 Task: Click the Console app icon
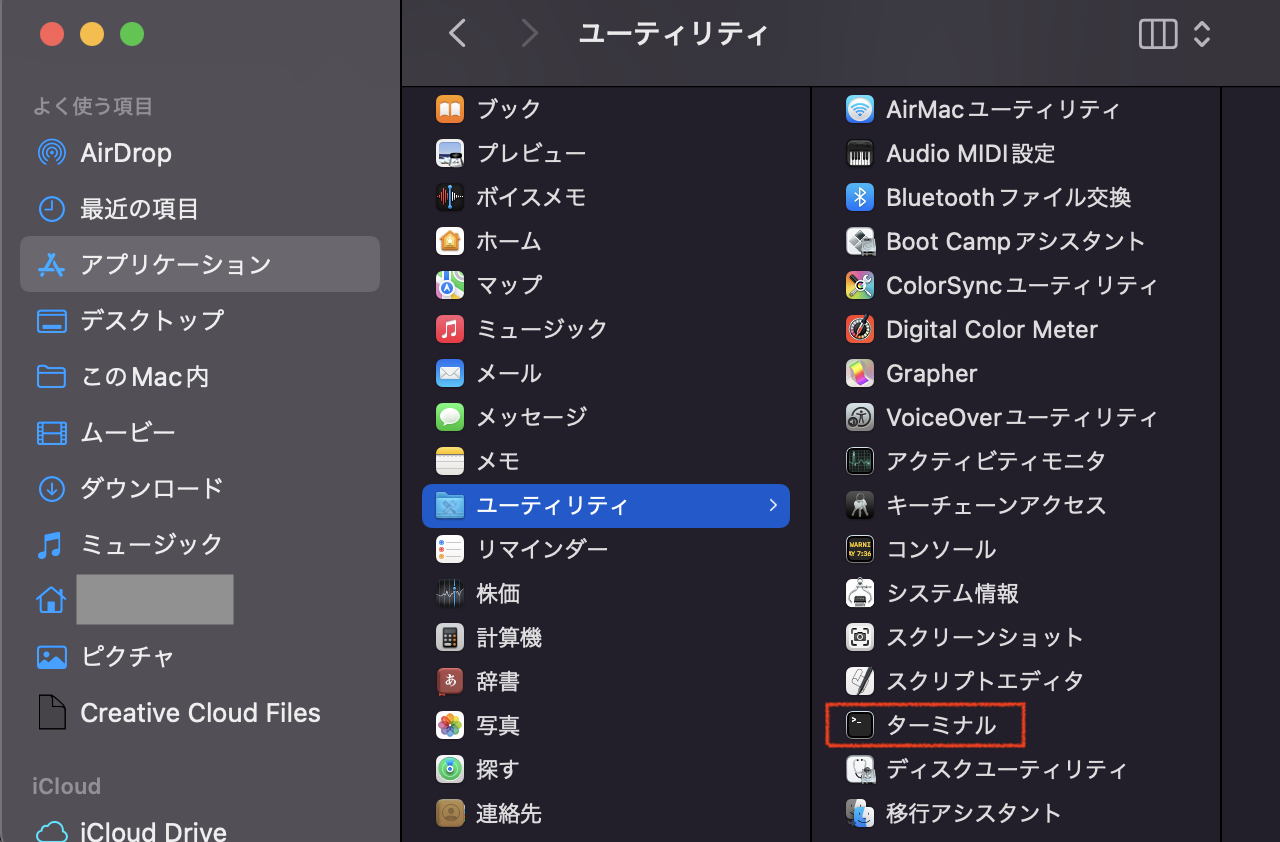pos(860,549)
